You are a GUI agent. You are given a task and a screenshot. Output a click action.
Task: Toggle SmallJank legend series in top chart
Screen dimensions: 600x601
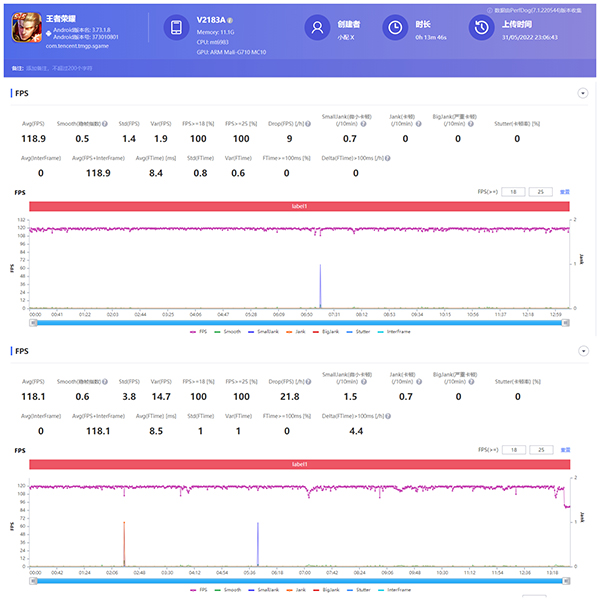pyautogui.click(x=264, y=329)
